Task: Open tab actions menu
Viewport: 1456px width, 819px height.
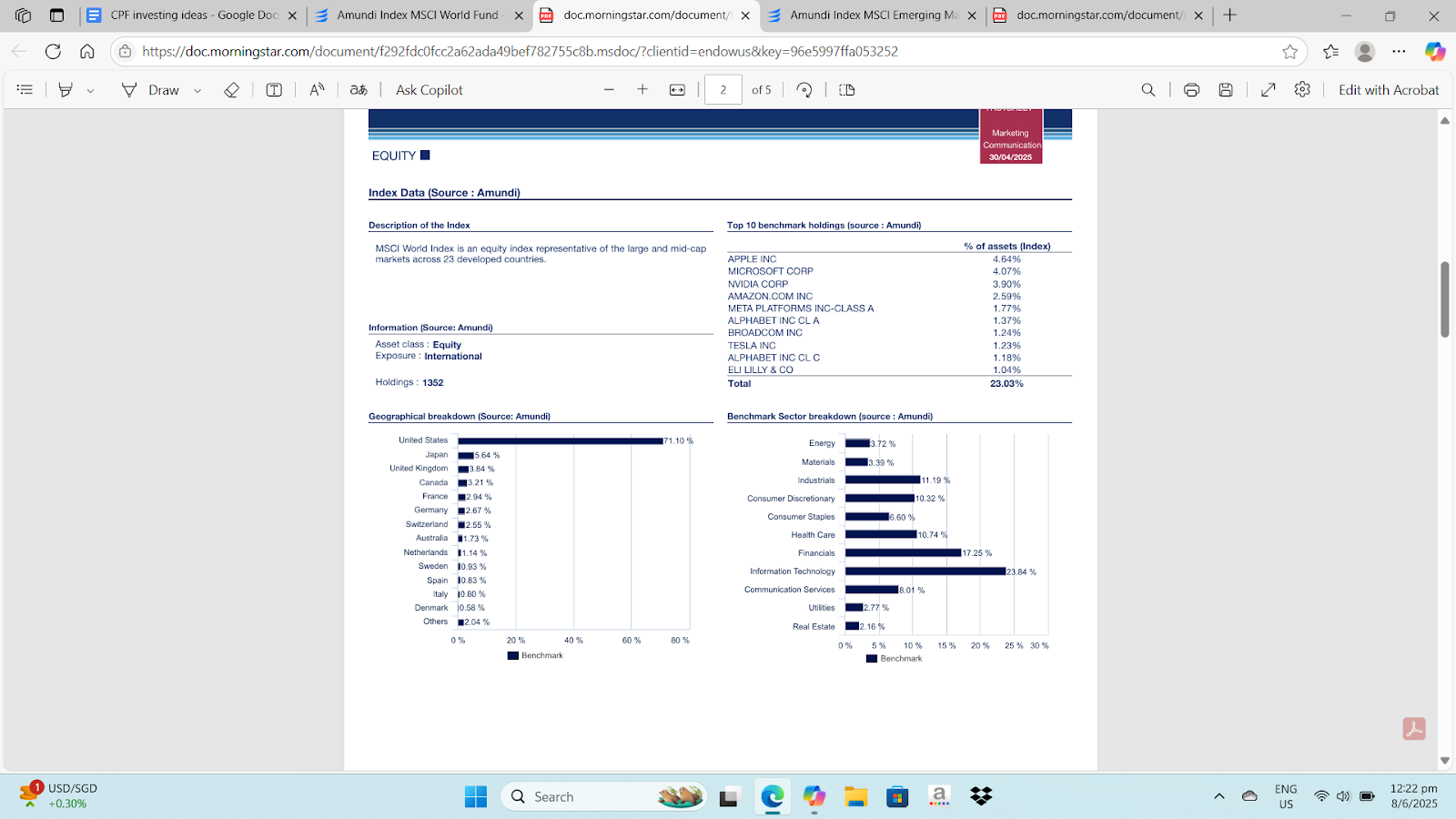Action: tap(56, 15)
